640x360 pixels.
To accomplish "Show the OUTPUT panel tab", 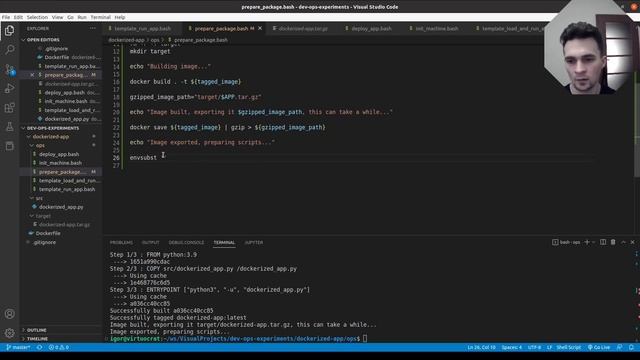I will [150, 242].
